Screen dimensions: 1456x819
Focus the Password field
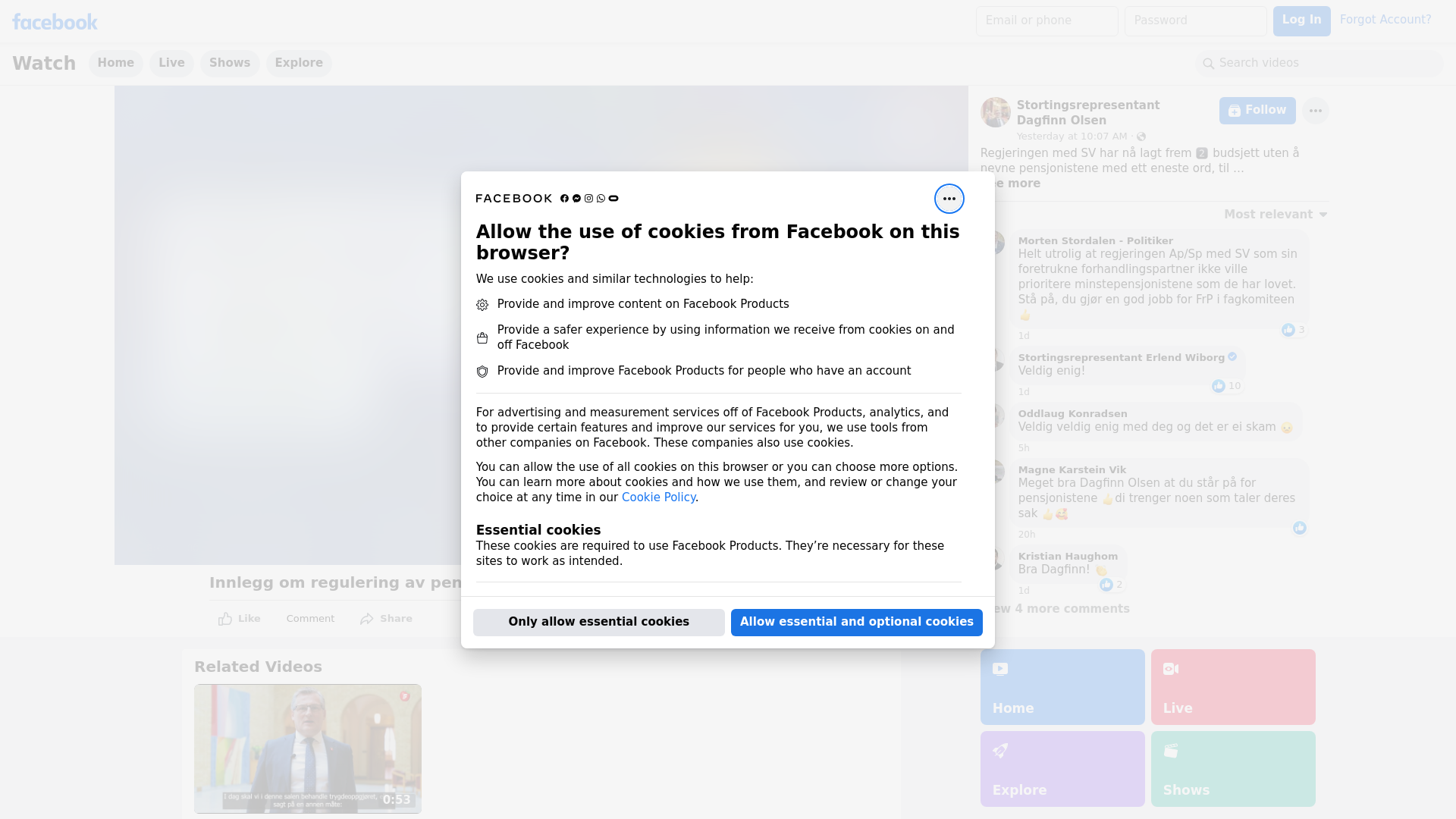point(1195,21)
